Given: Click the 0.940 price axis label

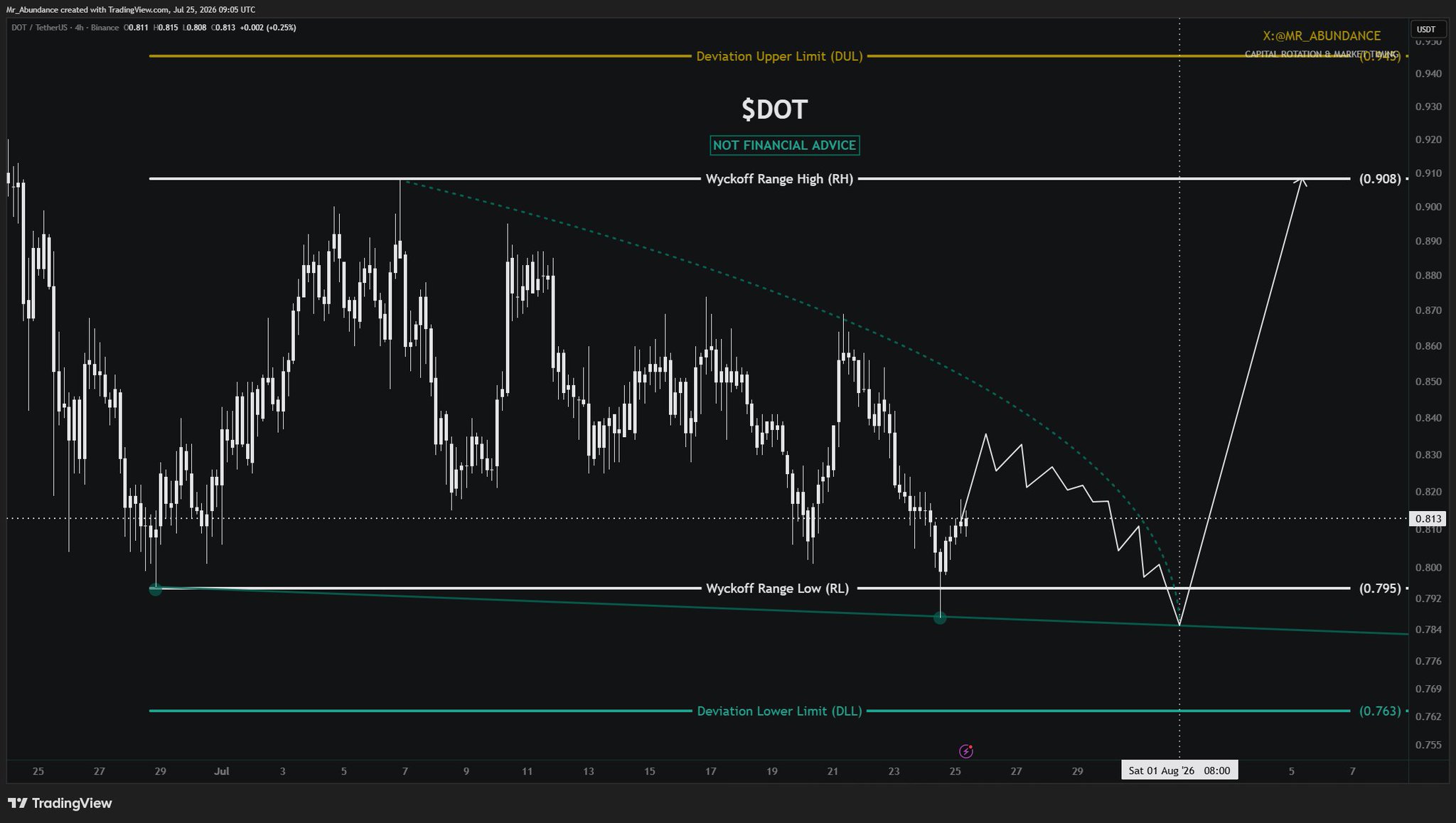Looking at the screenshot, I should [1428, 74].
